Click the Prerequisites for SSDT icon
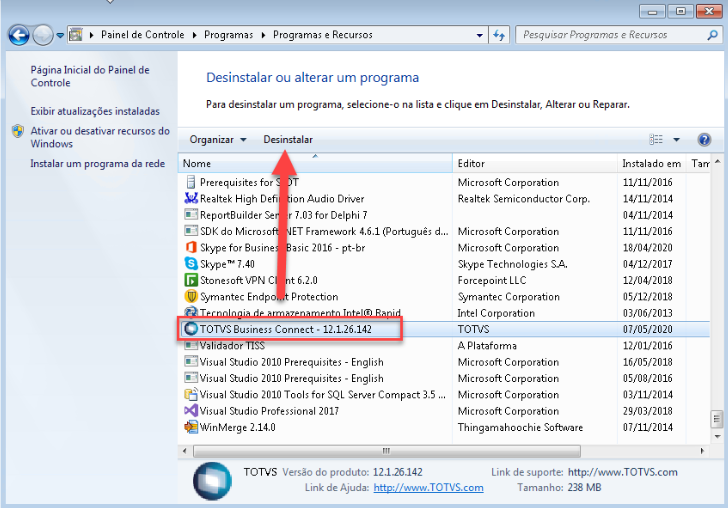This screenshot has height=508, width=728. [191, 182]
